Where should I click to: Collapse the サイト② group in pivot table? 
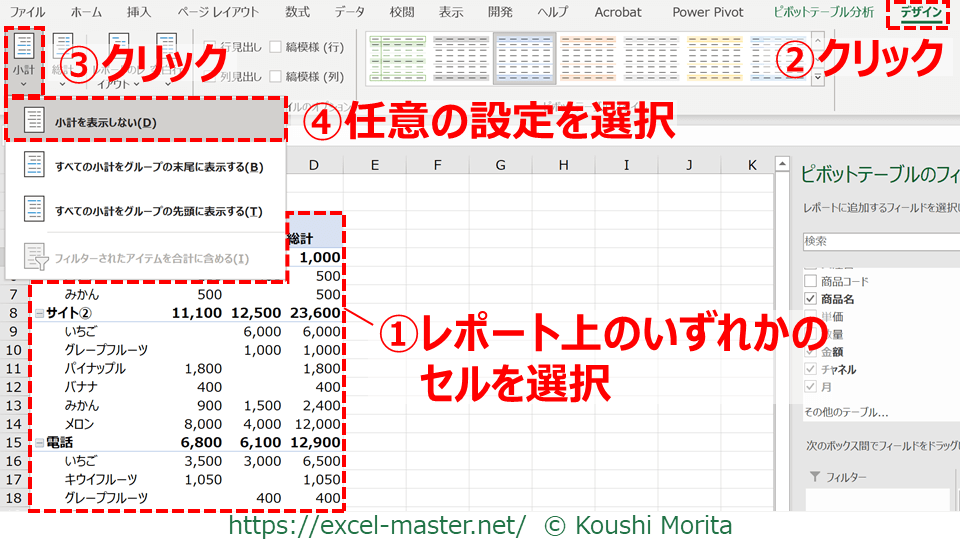pyautogui.click(x=38, y=313)
